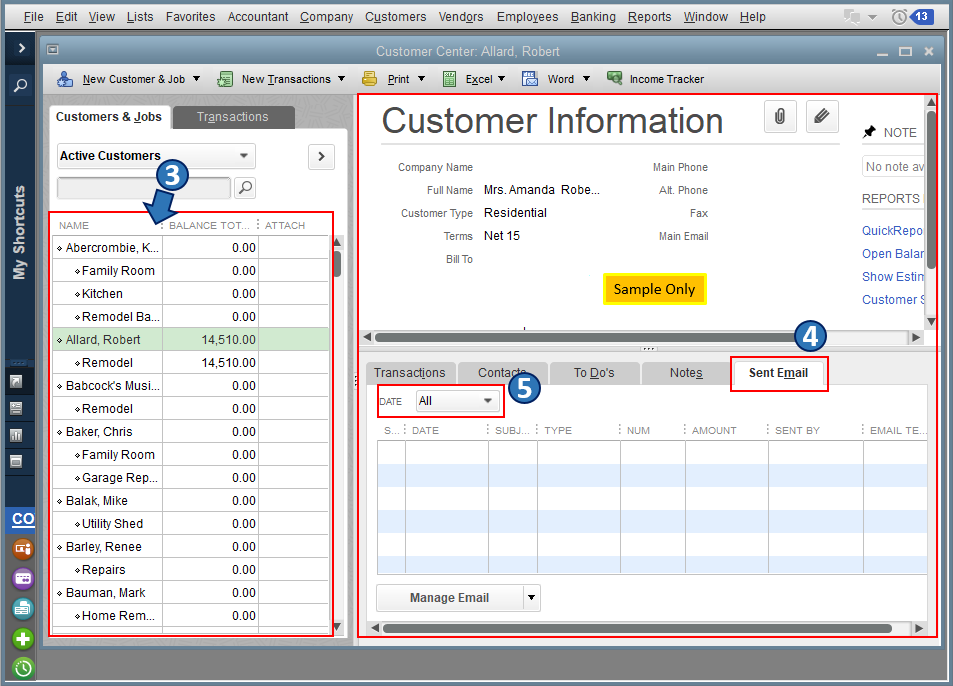Click the New Customer & Job icon
This screenshot has width=953, height=686.
65,79
